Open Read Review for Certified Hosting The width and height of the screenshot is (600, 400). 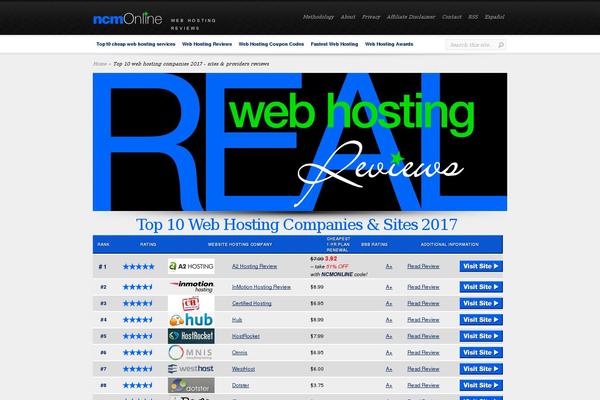[x=423, y=303]
